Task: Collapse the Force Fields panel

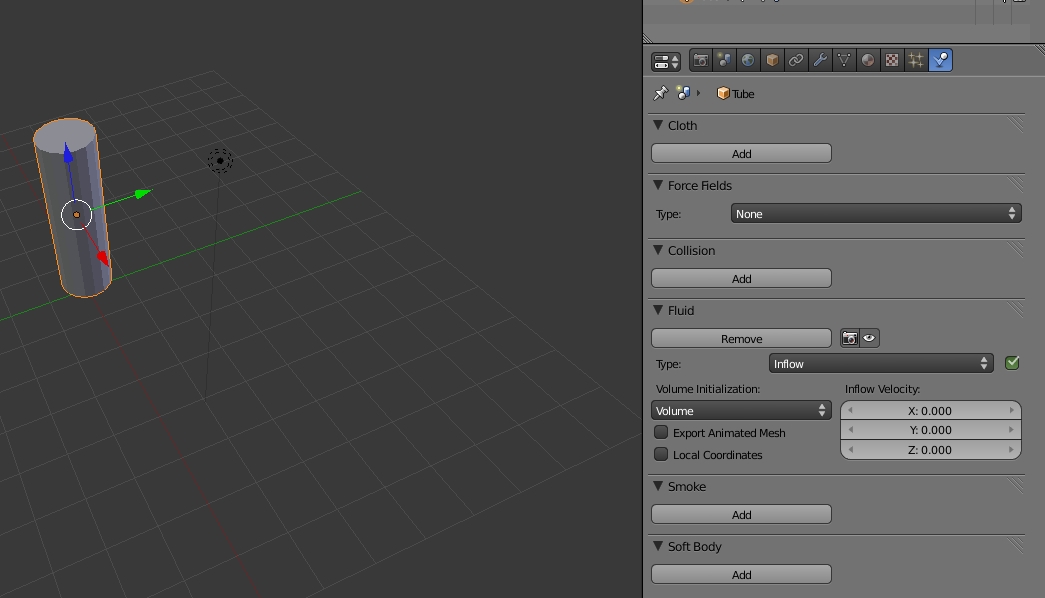Action: 658,185
